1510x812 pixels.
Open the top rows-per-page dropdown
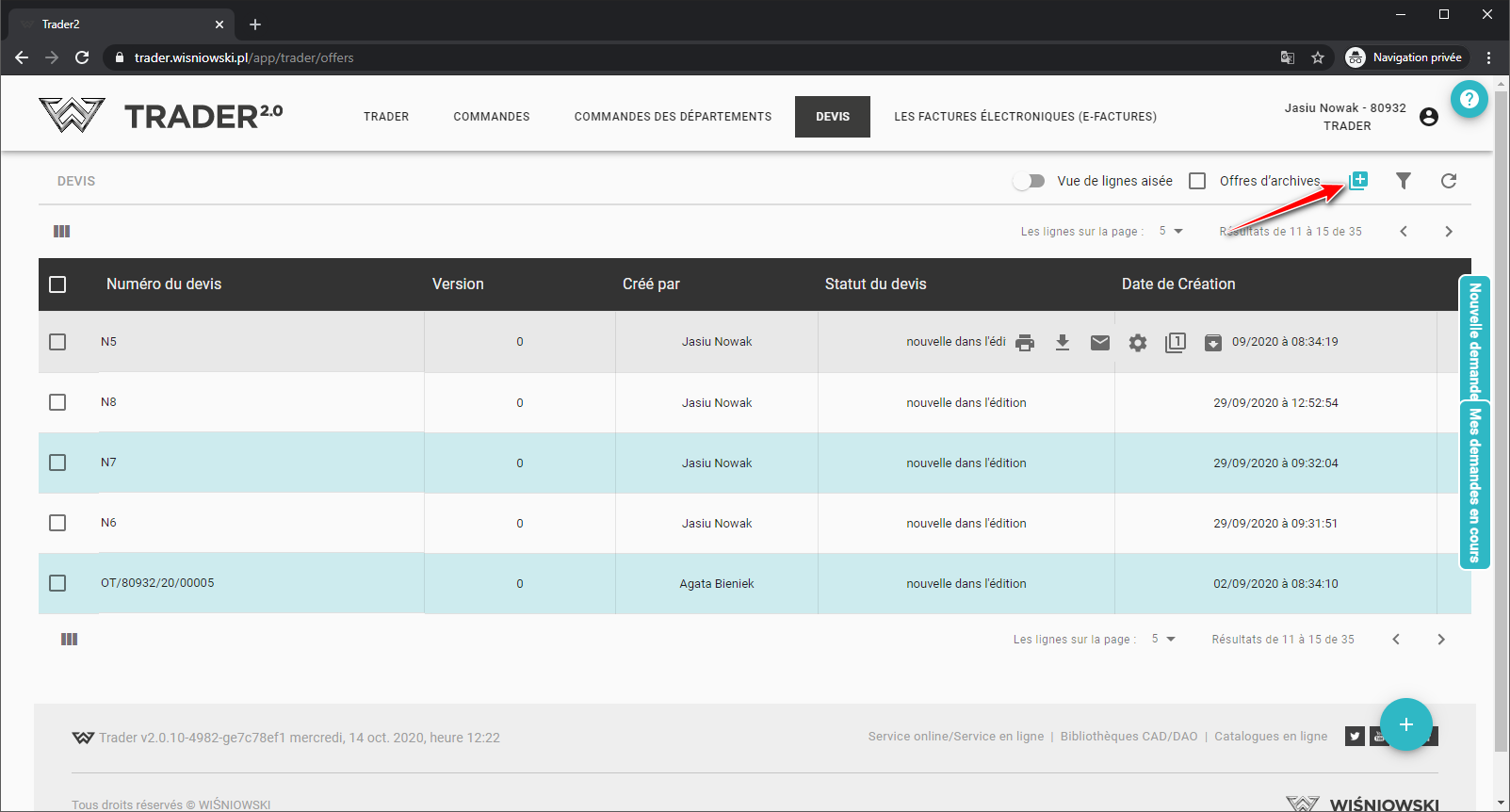point(1171,232)
